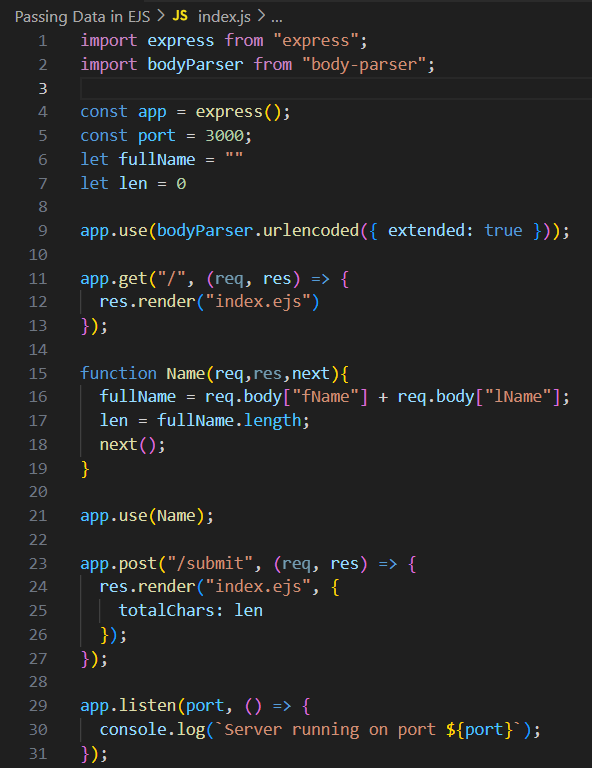This screenshot has width=592, height=768.
Task: Click line number 1 in the gutter
Action: (x=43, y=41)
